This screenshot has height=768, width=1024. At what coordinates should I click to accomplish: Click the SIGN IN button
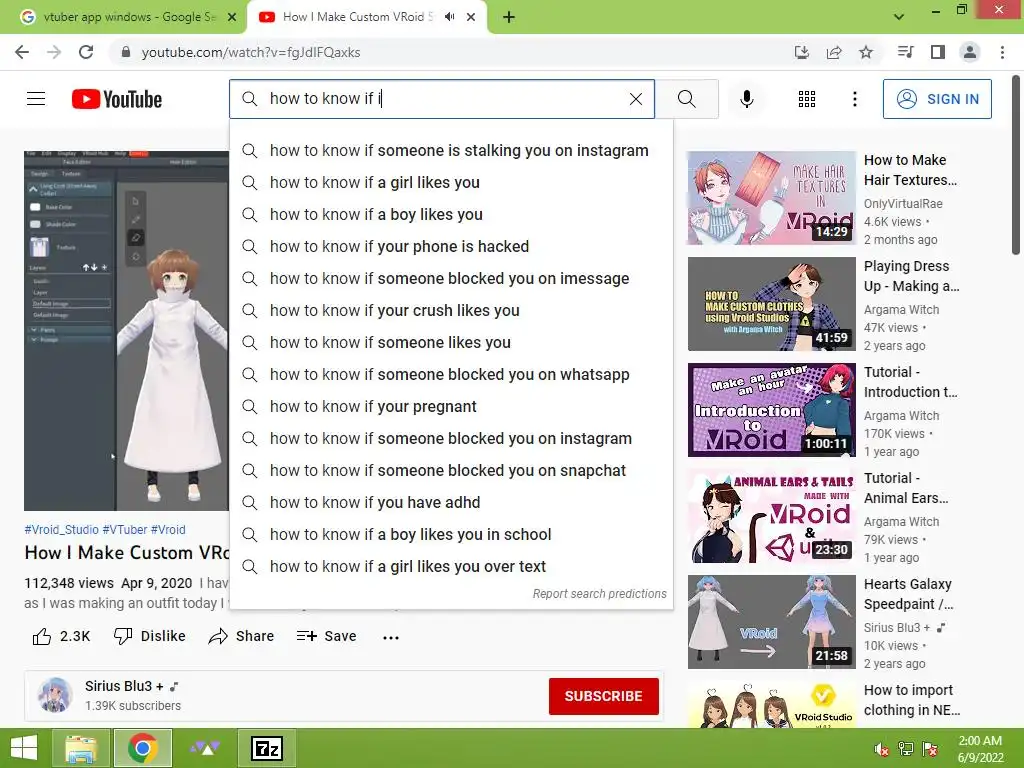tap(937, 99)
